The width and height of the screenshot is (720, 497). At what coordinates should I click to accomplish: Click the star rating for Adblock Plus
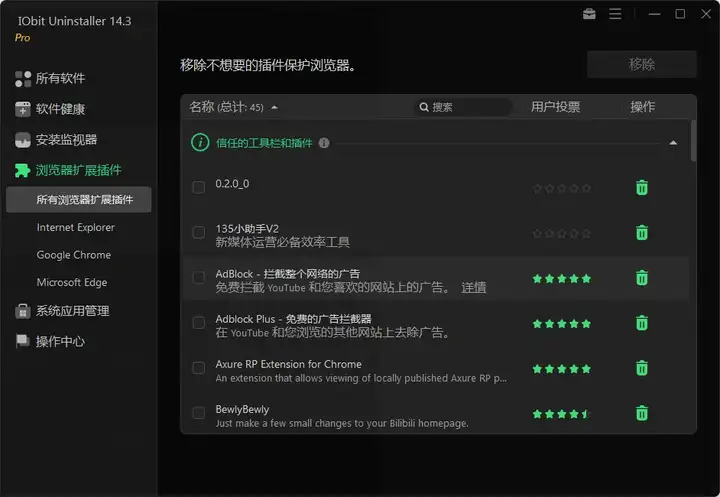coord(562,324)
